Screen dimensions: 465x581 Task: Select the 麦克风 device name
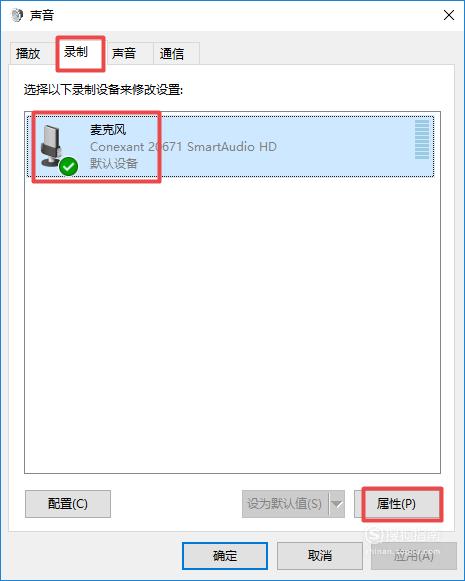(x=108, y=130)
